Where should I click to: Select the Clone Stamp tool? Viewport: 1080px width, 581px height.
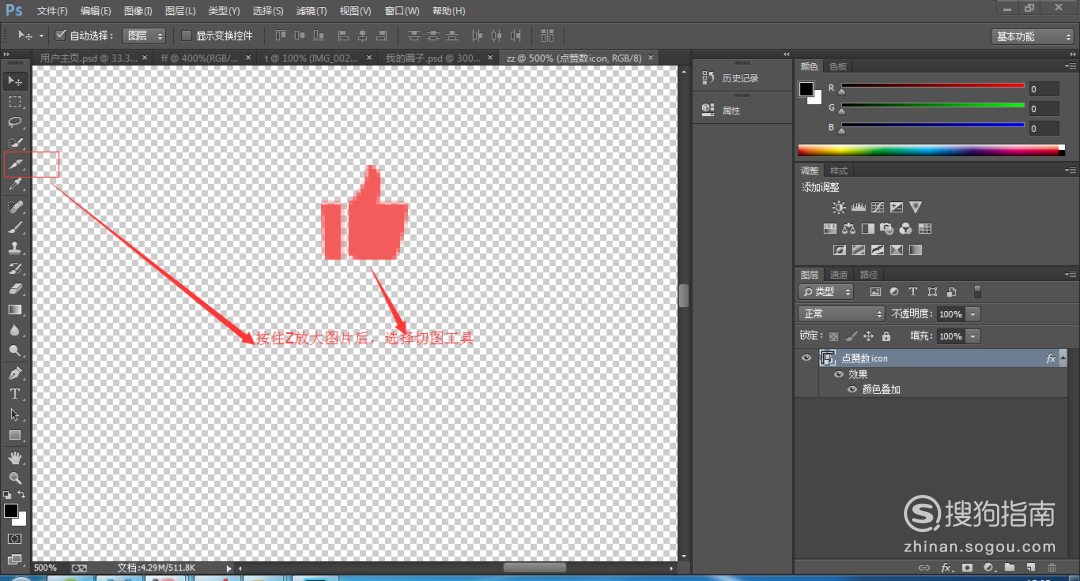15,248
